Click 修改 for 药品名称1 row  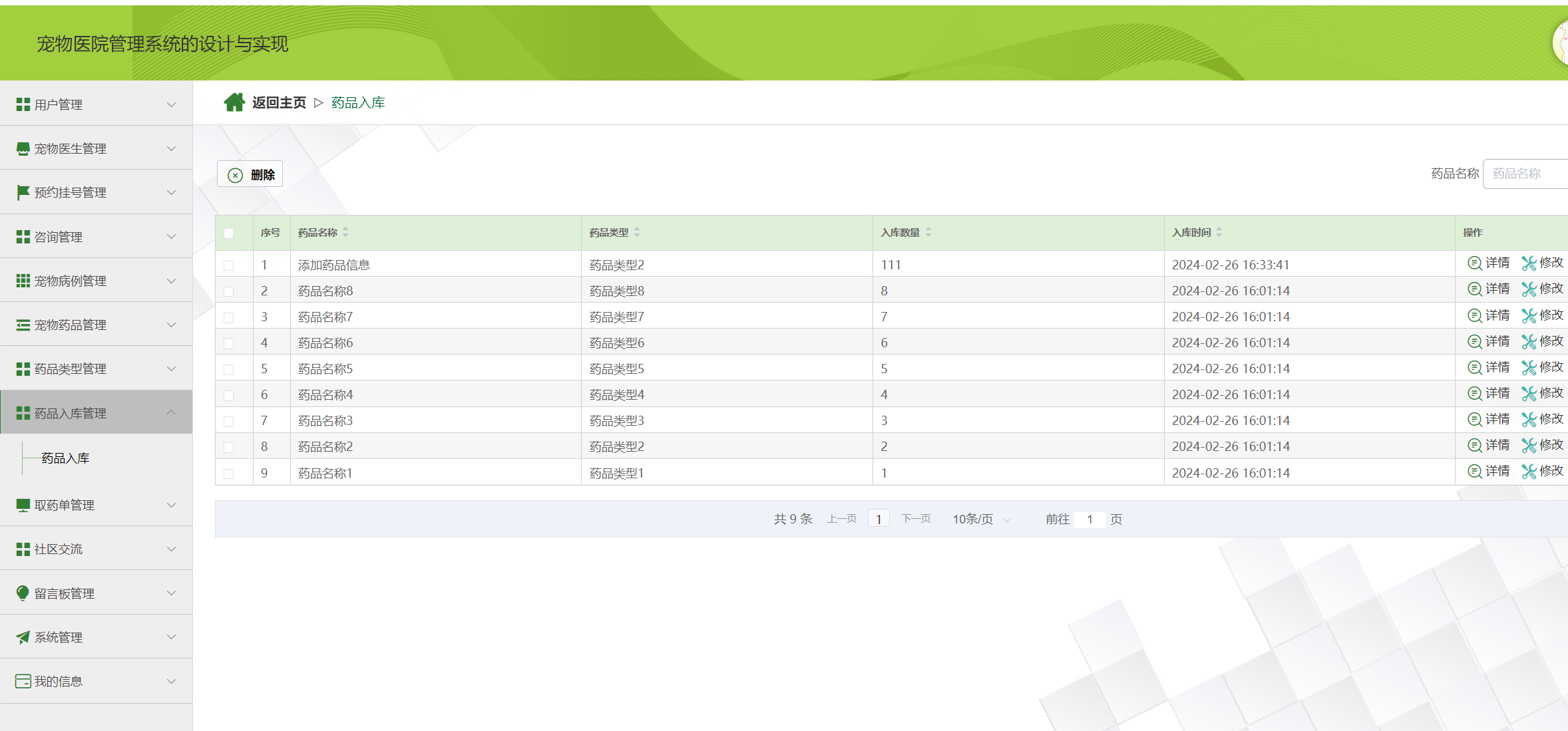point(1543,471)
